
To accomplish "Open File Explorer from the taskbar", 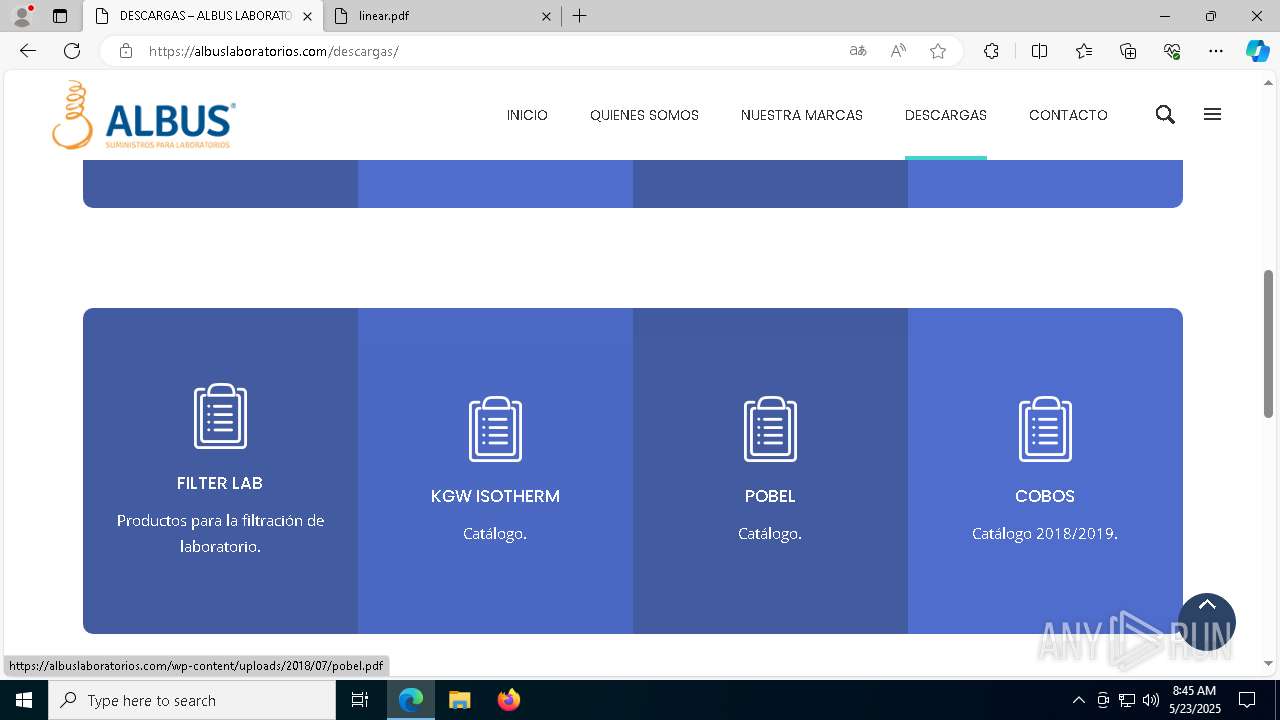I will tap(460, 700).
